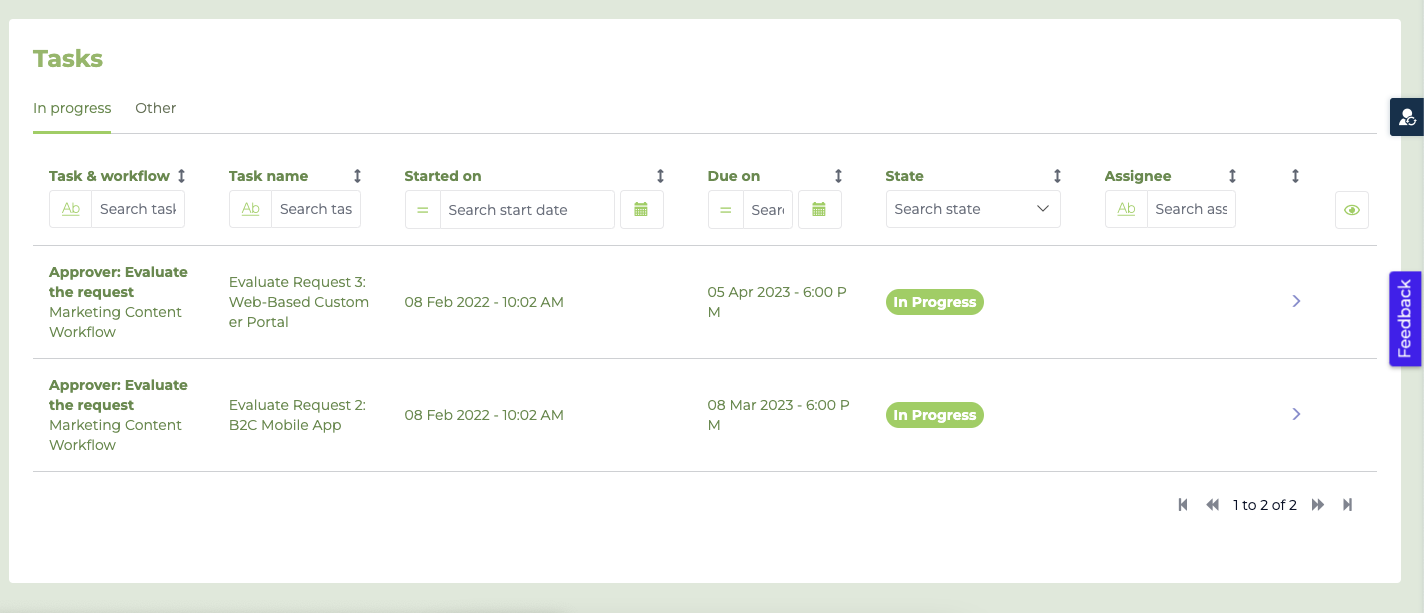Click the Tasks heading
This screenshot has height=613, width=1424.
tap(68, 58)
